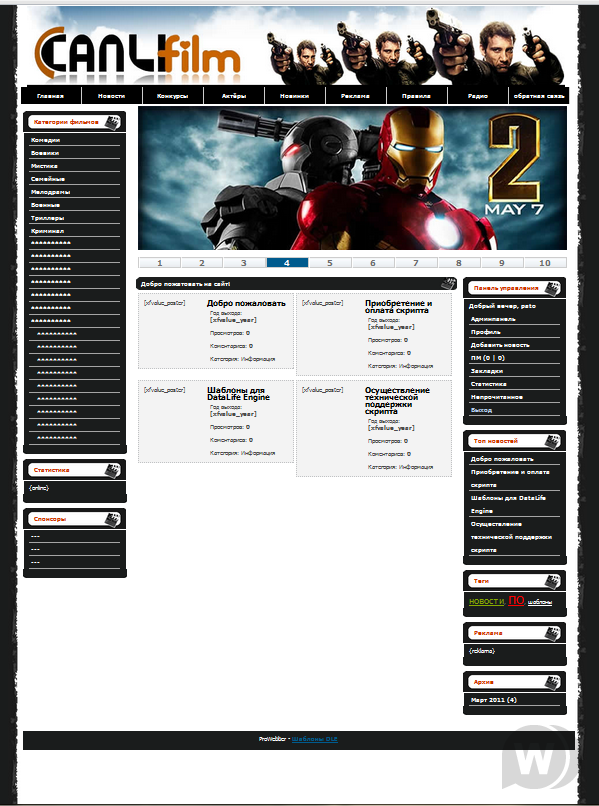Click the clapperboard icon in Архив header

(552, 682)
